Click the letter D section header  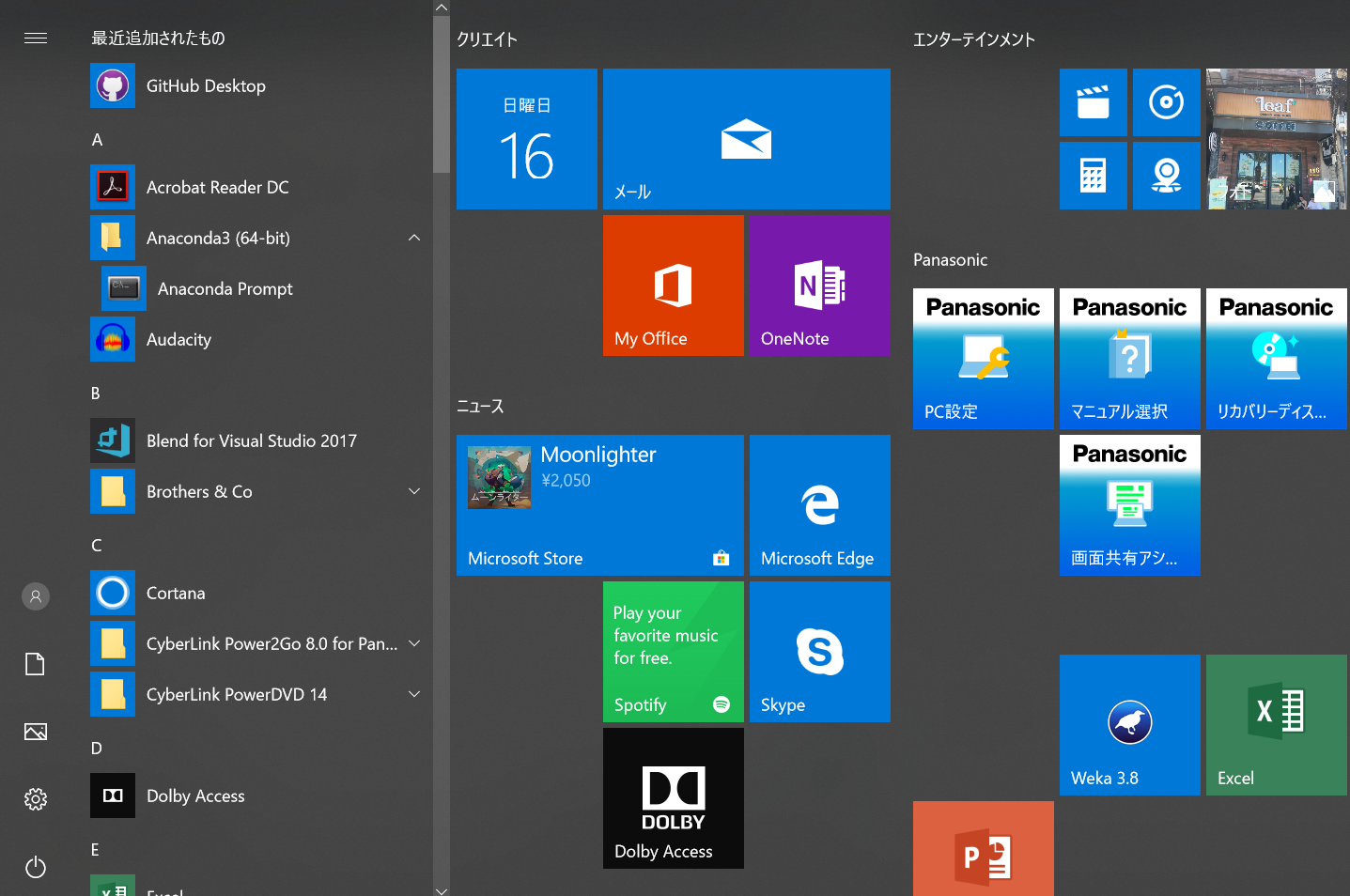[x=97, y=749]
